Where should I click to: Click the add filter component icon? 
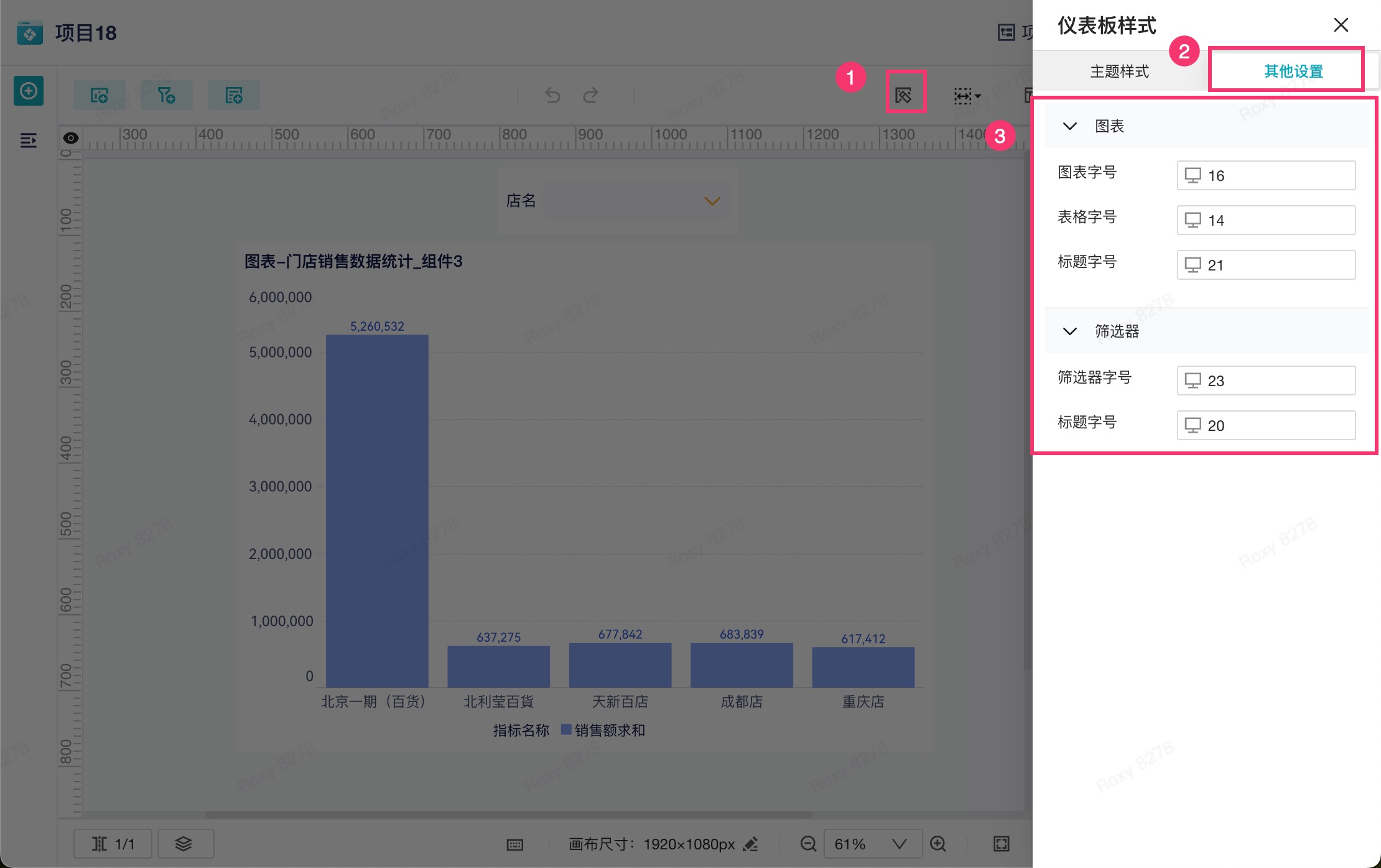pyautogui.click(x=166, y=95)
